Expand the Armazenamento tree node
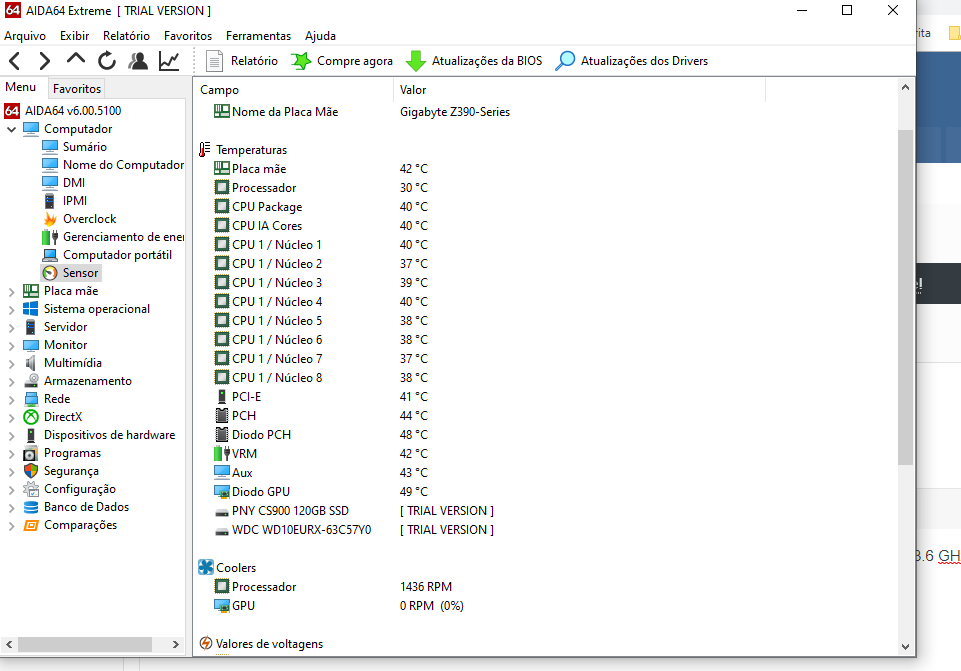The width and height of the screenshot is (961, 671). pos(11,382)
